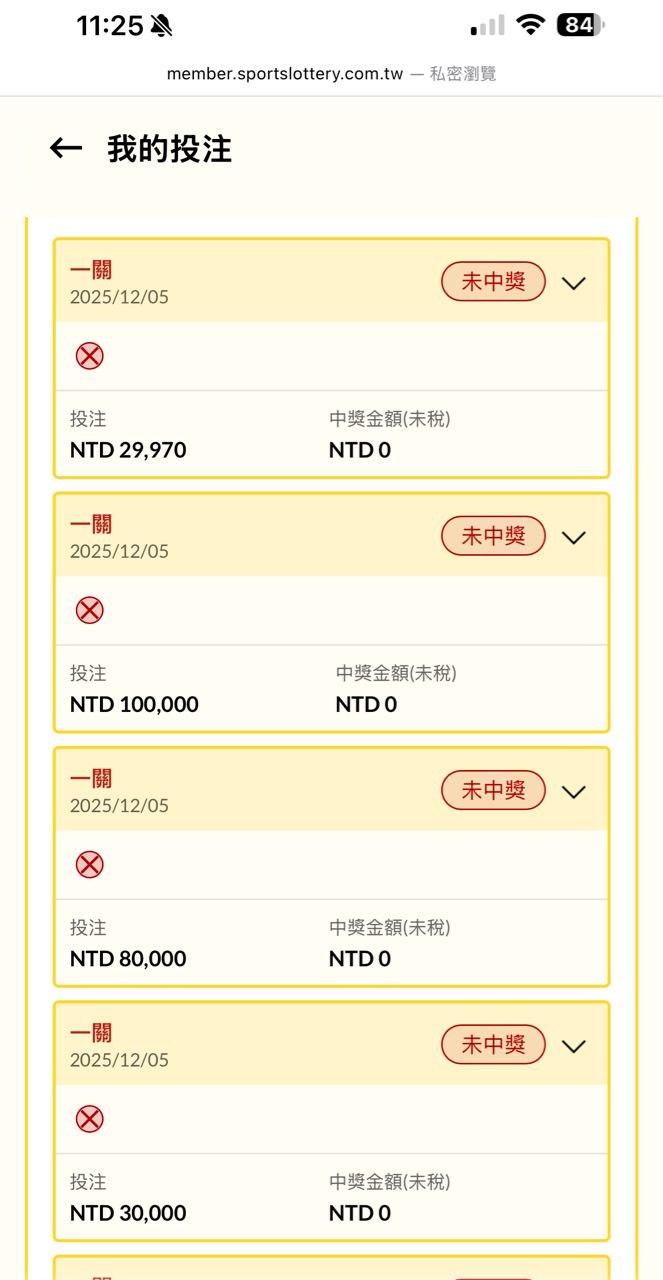The height and width of the screenshot is (1280, 663).
Task: Tap the red X icon in the NTD 80,000 card
Action: pos(90,865)
